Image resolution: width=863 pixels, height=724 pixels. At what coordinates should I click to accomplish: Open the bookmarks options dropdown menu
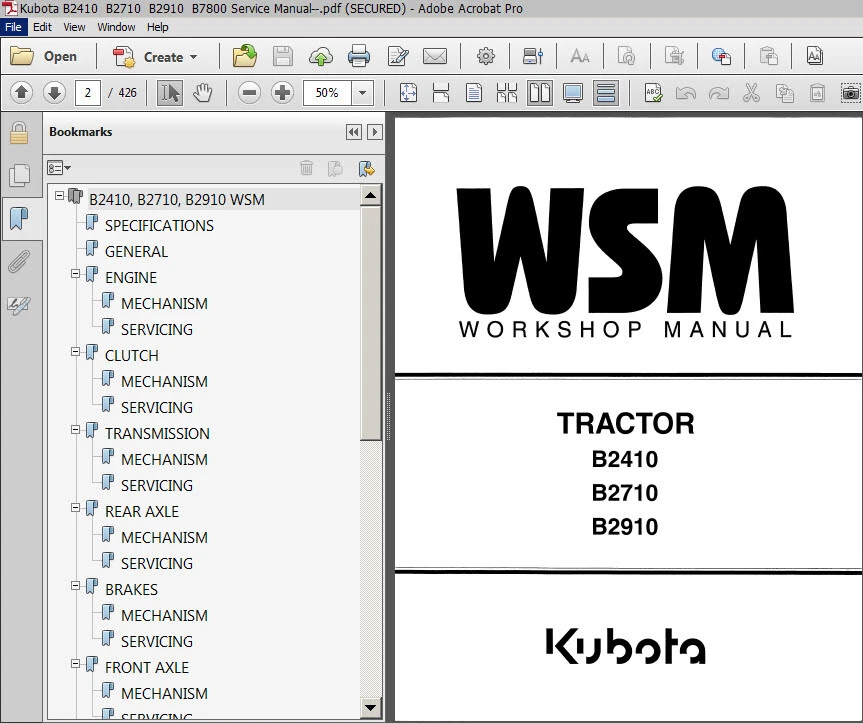(59, 168)
